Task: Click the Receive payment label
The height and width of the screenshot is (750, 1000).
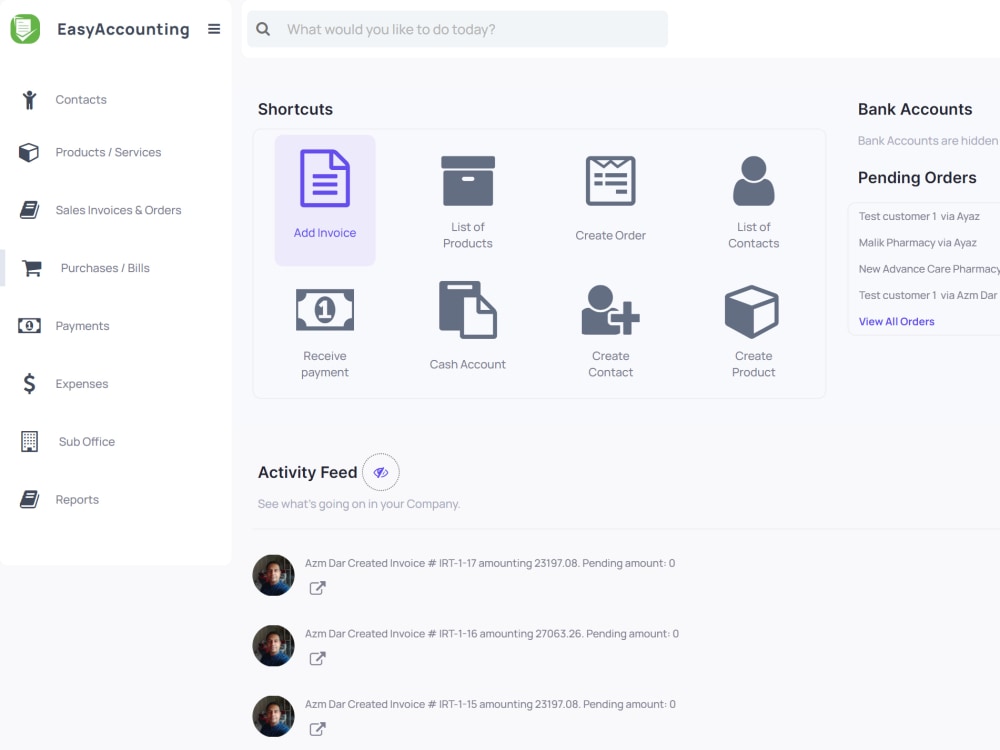Action: coord(325,364)
